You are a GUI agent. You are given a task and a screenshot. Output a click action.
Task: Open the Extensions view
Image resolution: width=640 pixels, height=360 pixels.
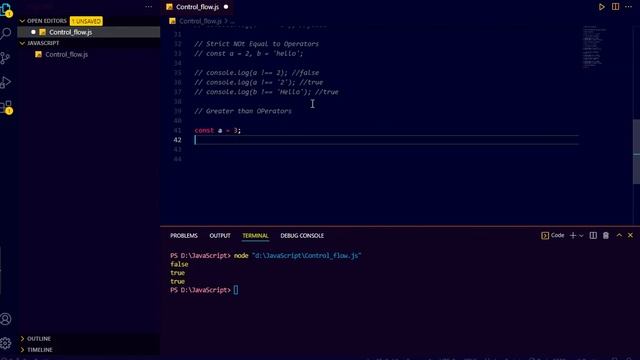(x=6, y=107)
